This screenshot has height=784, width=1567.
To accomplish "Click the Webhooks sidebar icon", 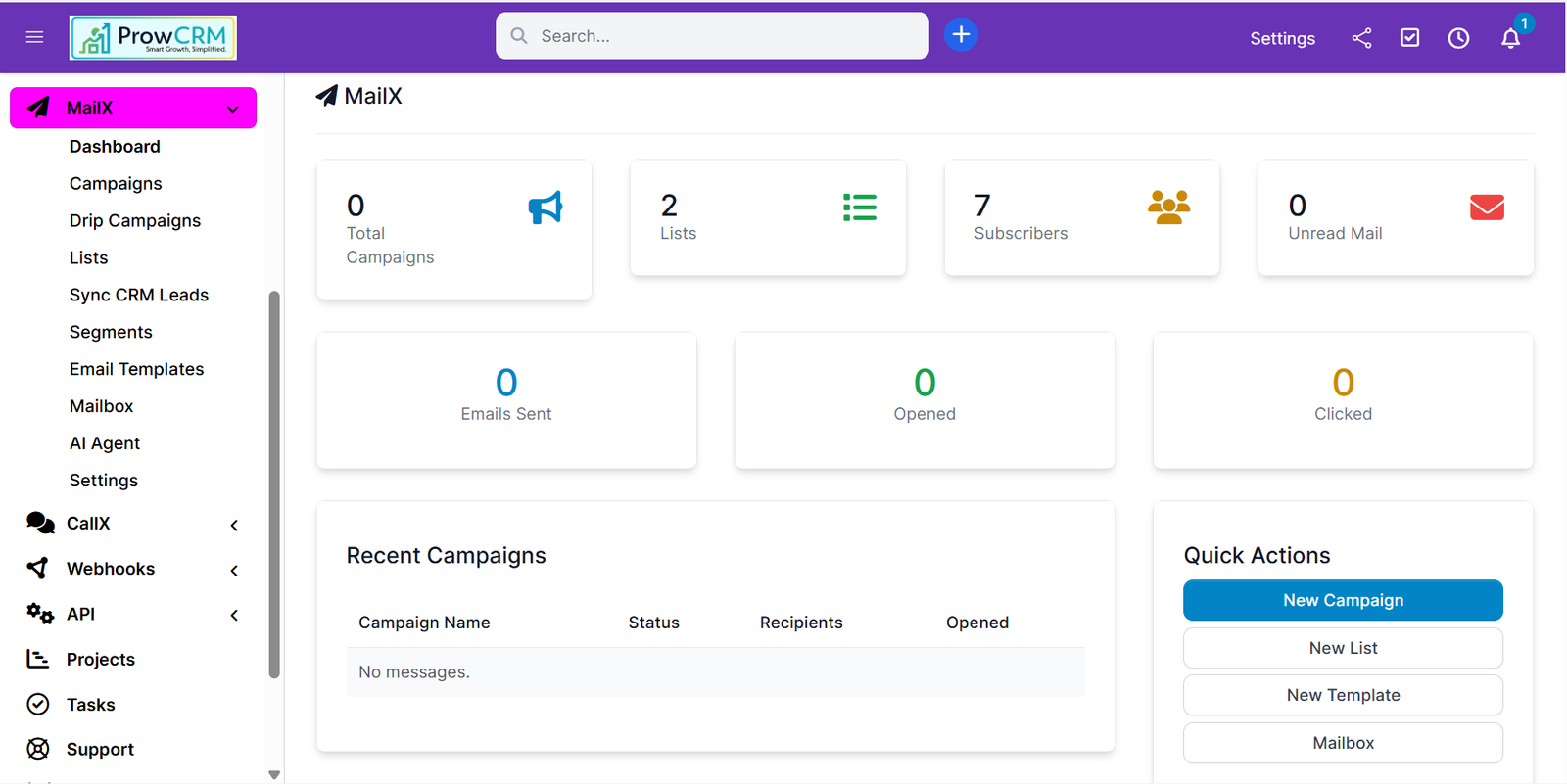I will 38,568.
